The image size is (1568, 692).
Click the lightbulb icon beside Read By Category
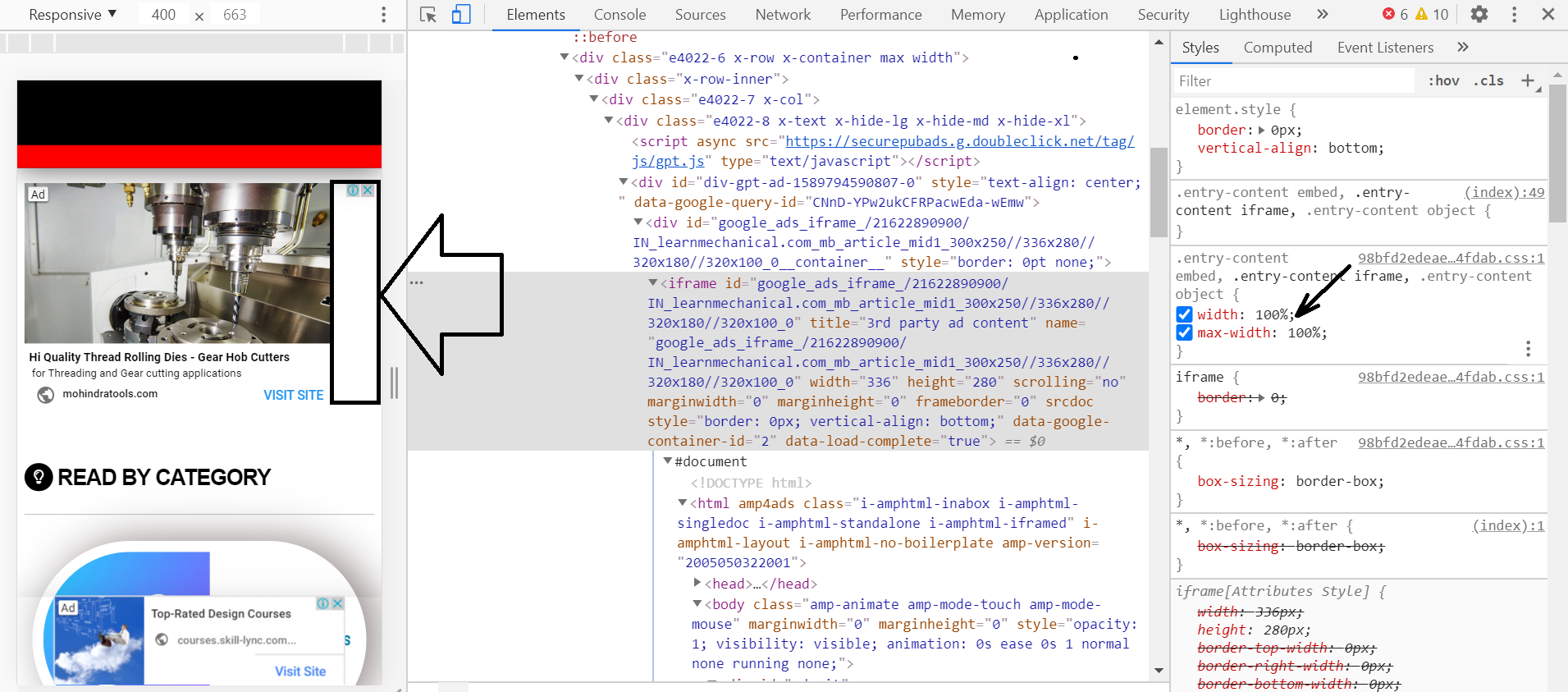pyautogui.click(x=39, y=477)
